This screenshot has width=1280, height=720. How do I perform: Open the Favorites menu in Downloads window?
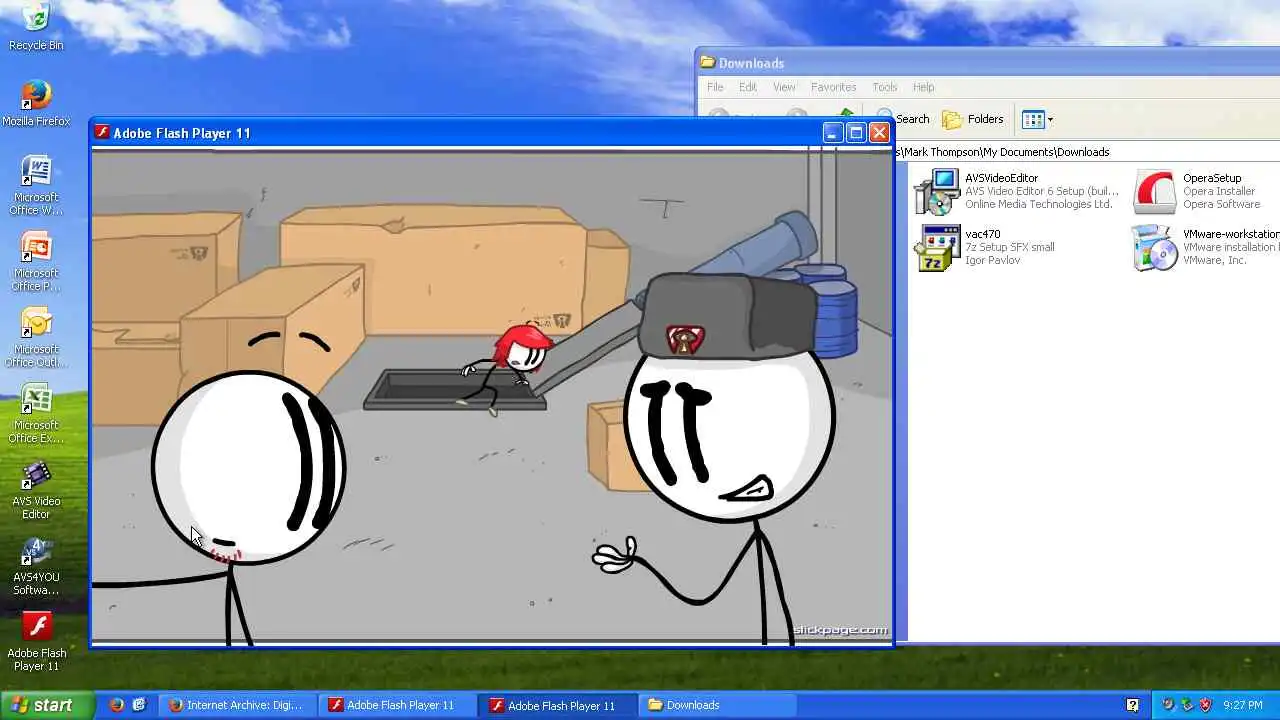[833, 87]
